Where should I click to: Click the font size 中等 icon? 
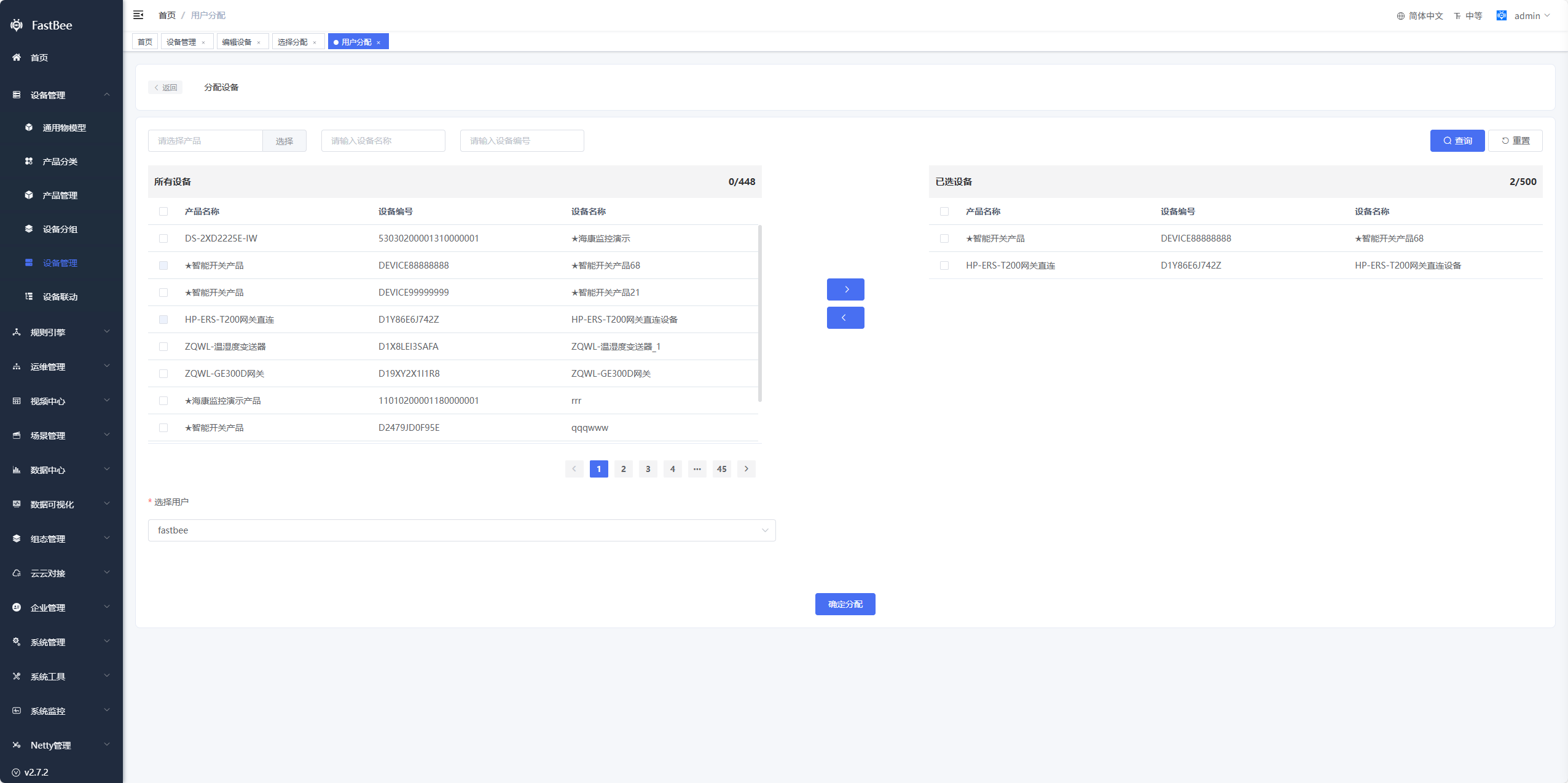(1457, 16)
